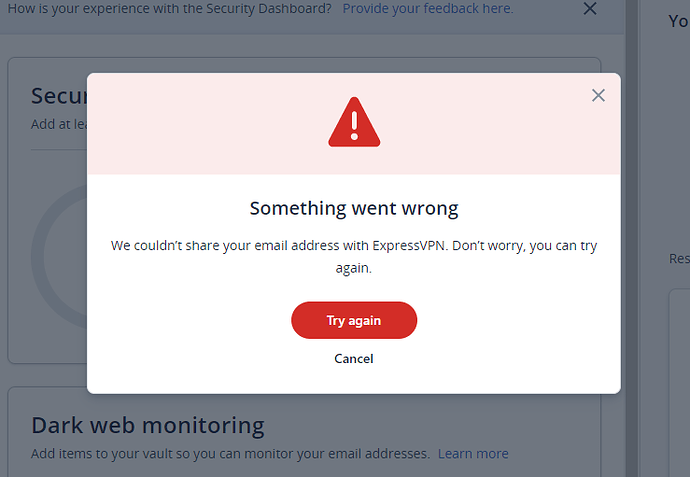Click the partially hidden 'Secur' card title
Screen dimensions: 690x477
click(x=59, y=96)
